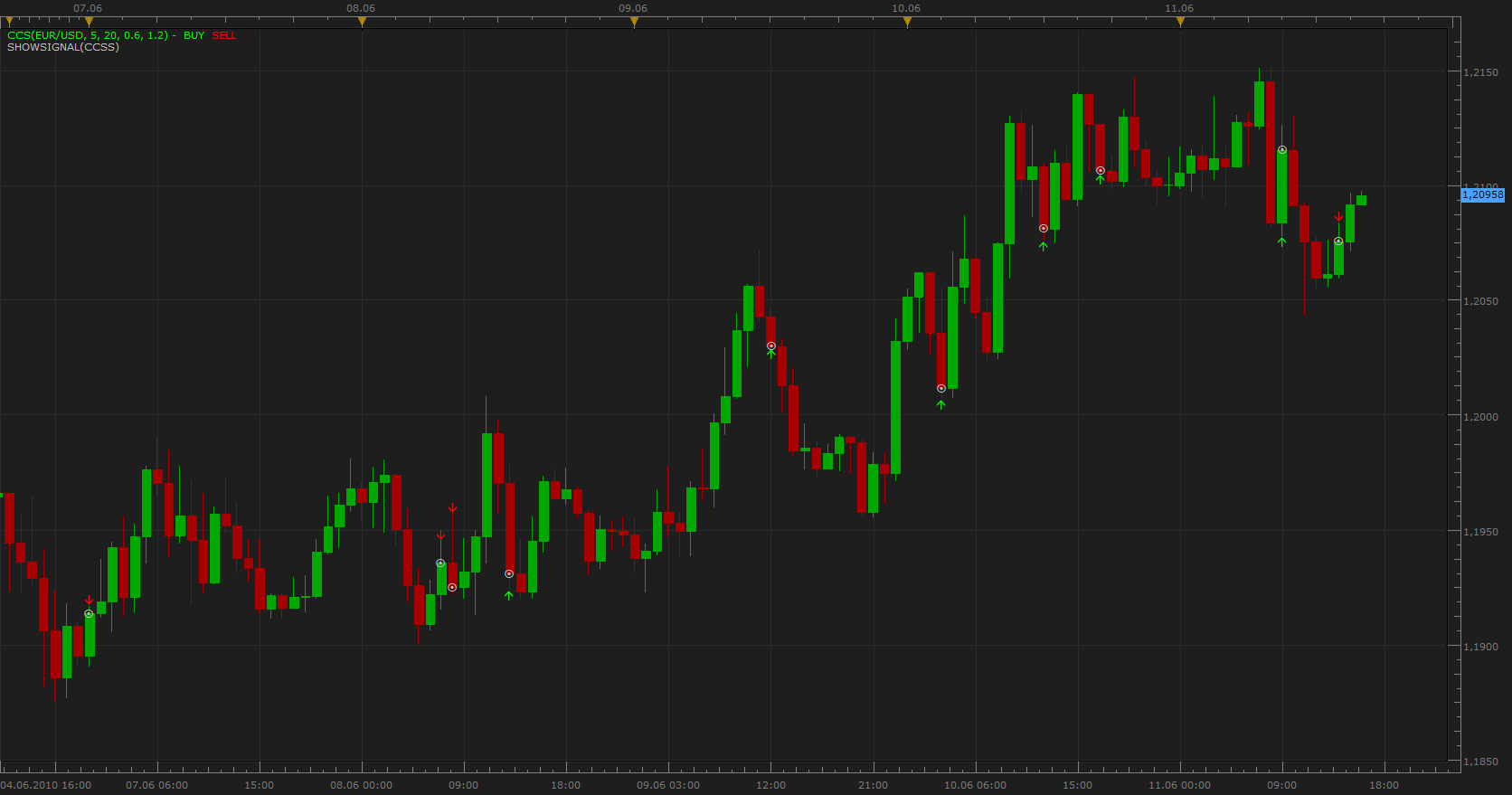This screenshot has width=1512, height=795.
Task: Click the 08.06 00:00 time axis label
Action: (362, 785)
